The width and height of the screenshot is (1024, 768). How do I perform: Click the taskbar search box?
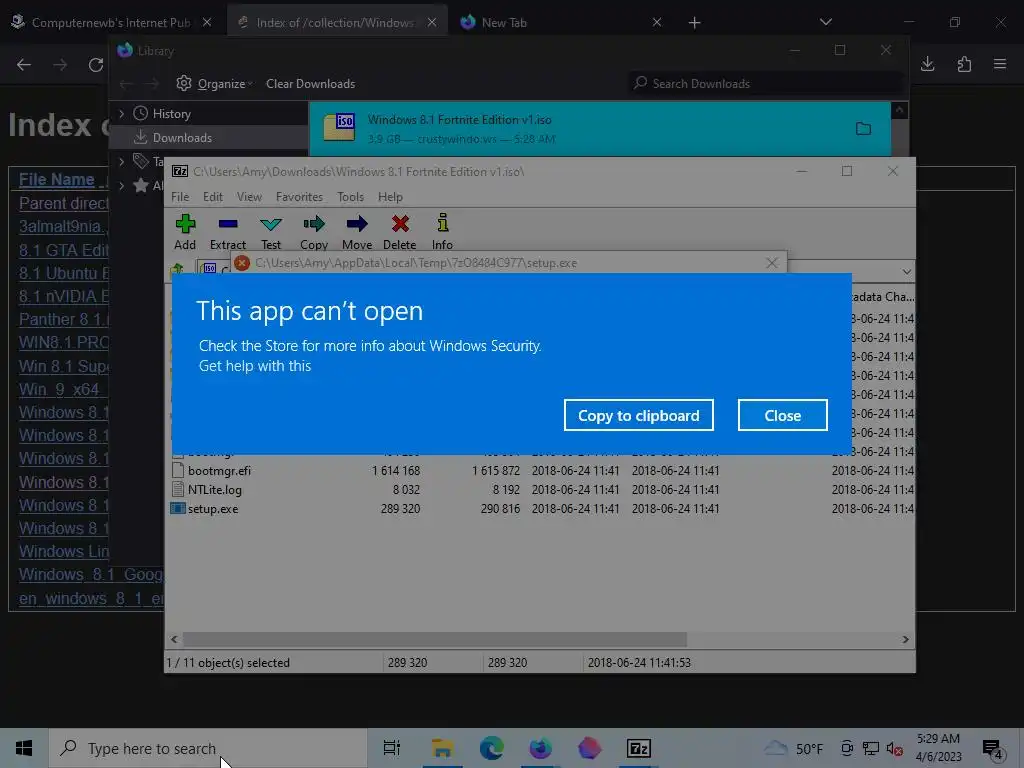tap(208, 748)
